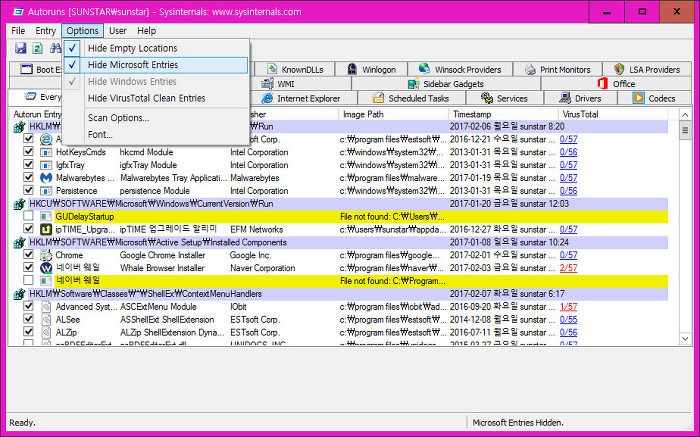Switch to the Sidebar Gadgets tab
The image size is (700, 437).
point(446,84)
